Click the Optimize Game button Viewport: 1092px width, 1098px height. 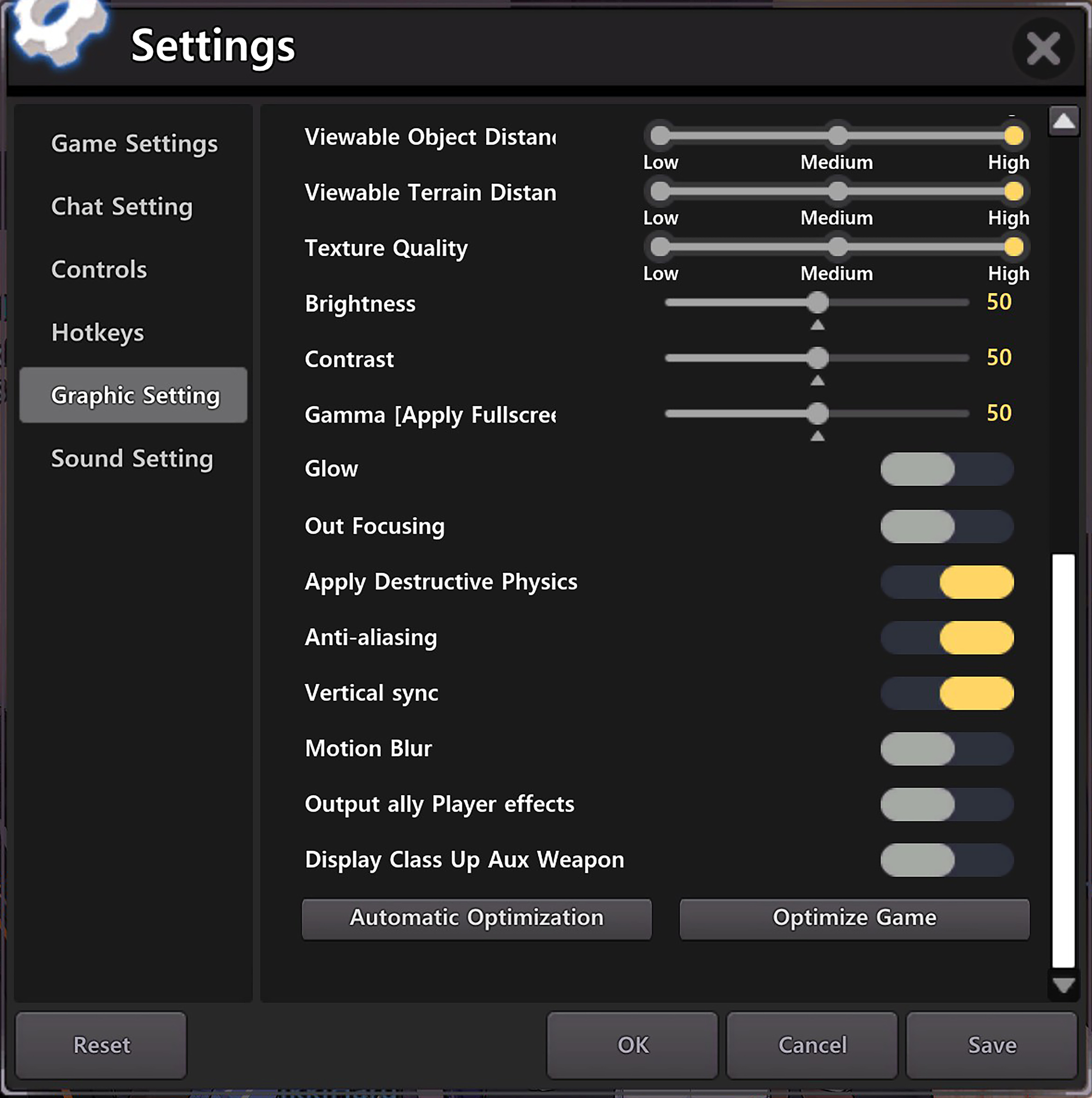(x=854, y=918)
